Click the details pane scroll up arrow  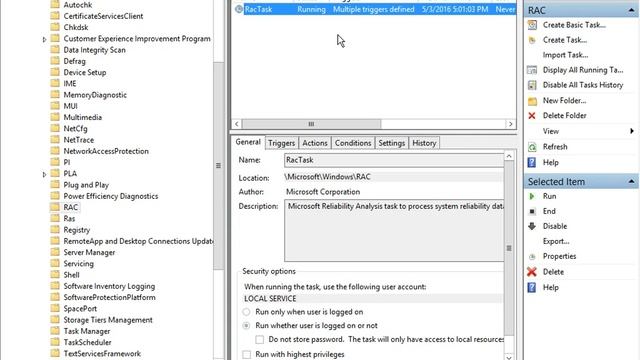pos(509,156)
